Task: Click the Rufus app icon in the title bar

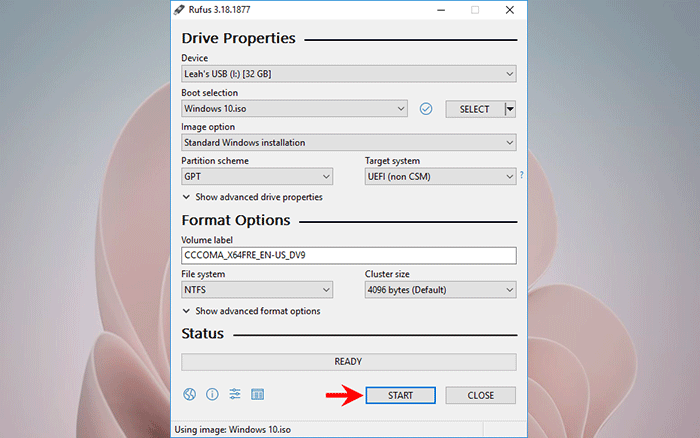Action: coord(179,10)
